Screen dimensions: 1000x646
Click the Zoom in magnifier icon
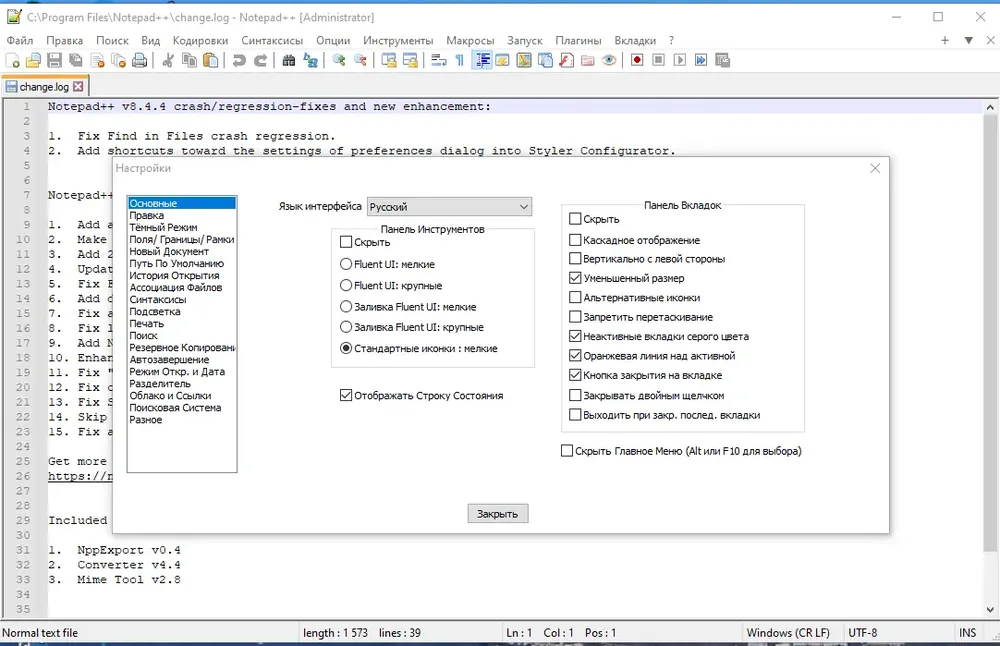pos(339,61)
